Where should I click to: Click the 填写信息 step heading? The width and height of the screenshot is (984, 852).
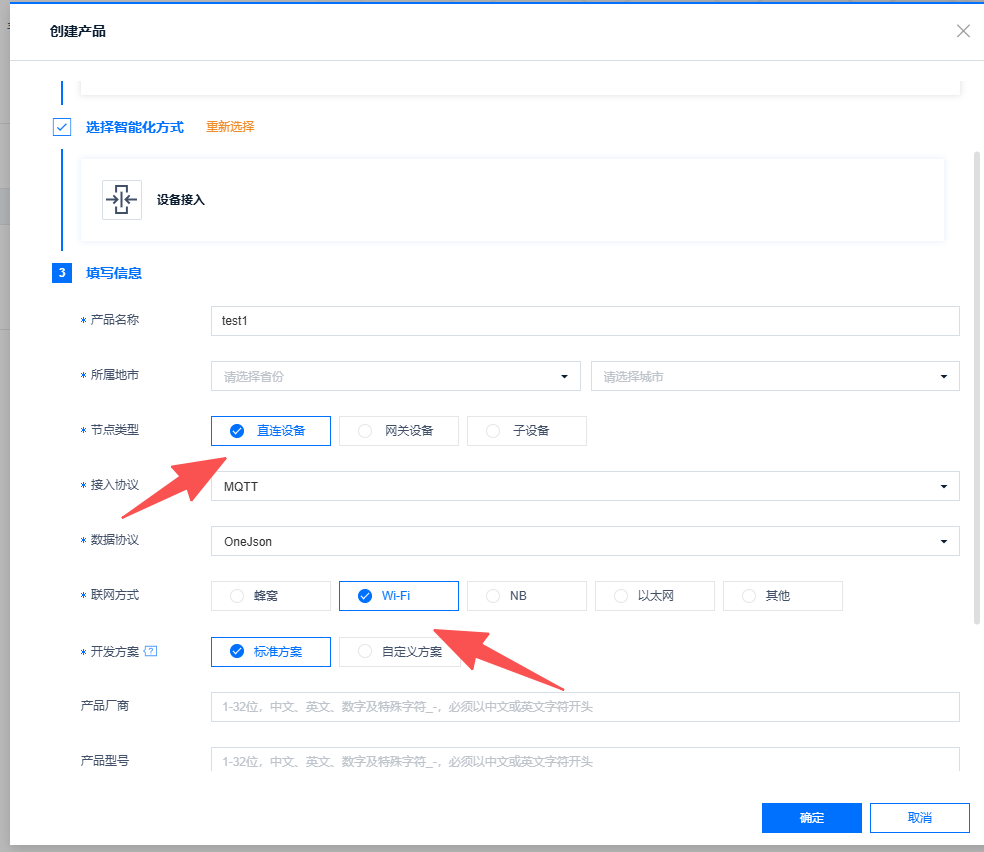tap(114, 273)
